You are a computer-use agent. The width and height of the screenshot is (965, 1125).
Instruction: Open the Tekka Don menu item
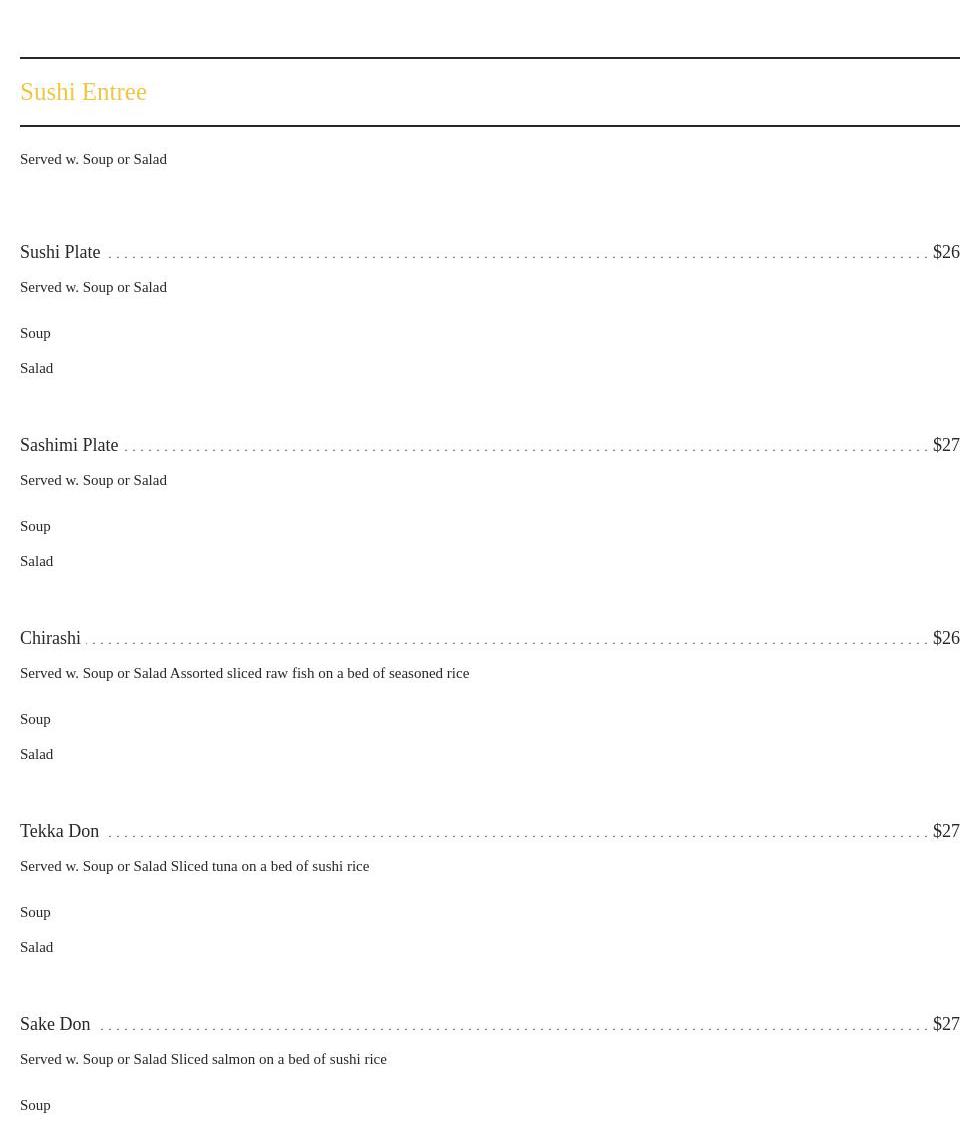click(x=59, y=831)
